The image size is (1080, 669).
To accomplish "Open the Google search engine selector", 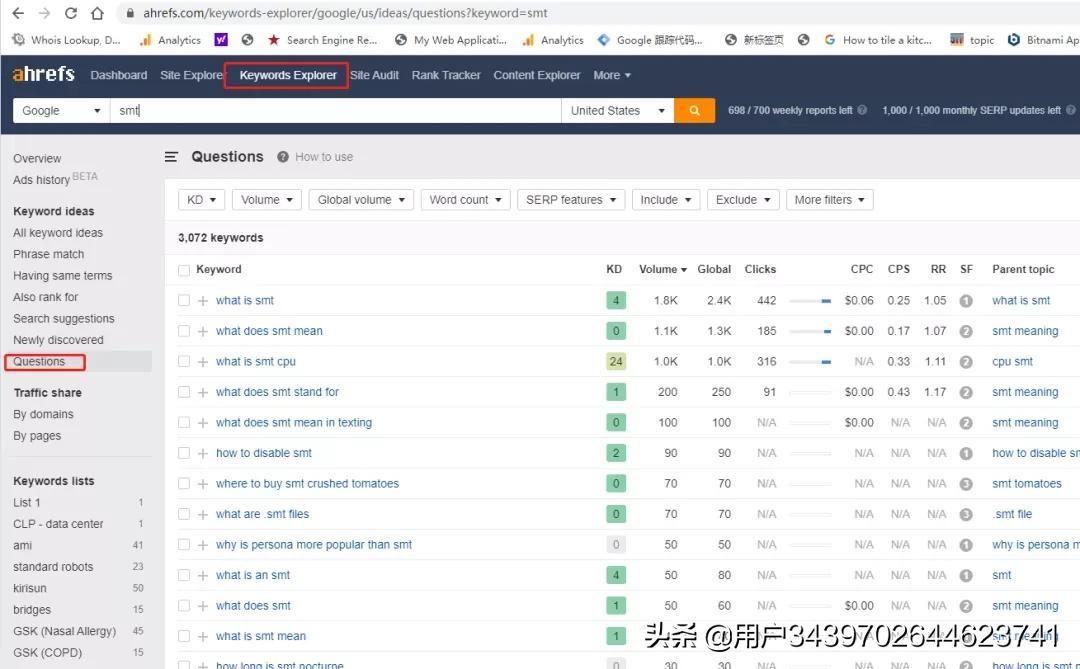I will [x=61, y=110].
